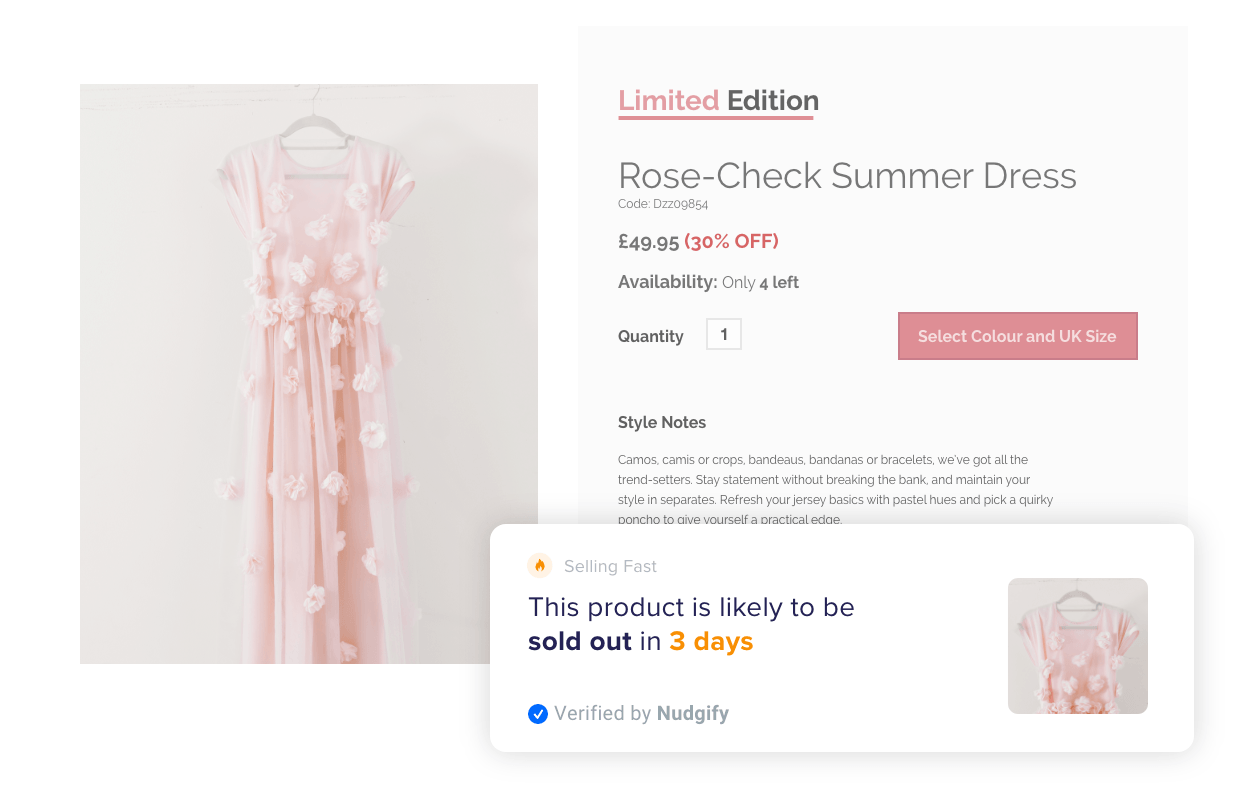Click the red 30% OFF label
The height and width of the screenshot is (792, 1234).
coord(731,242)
